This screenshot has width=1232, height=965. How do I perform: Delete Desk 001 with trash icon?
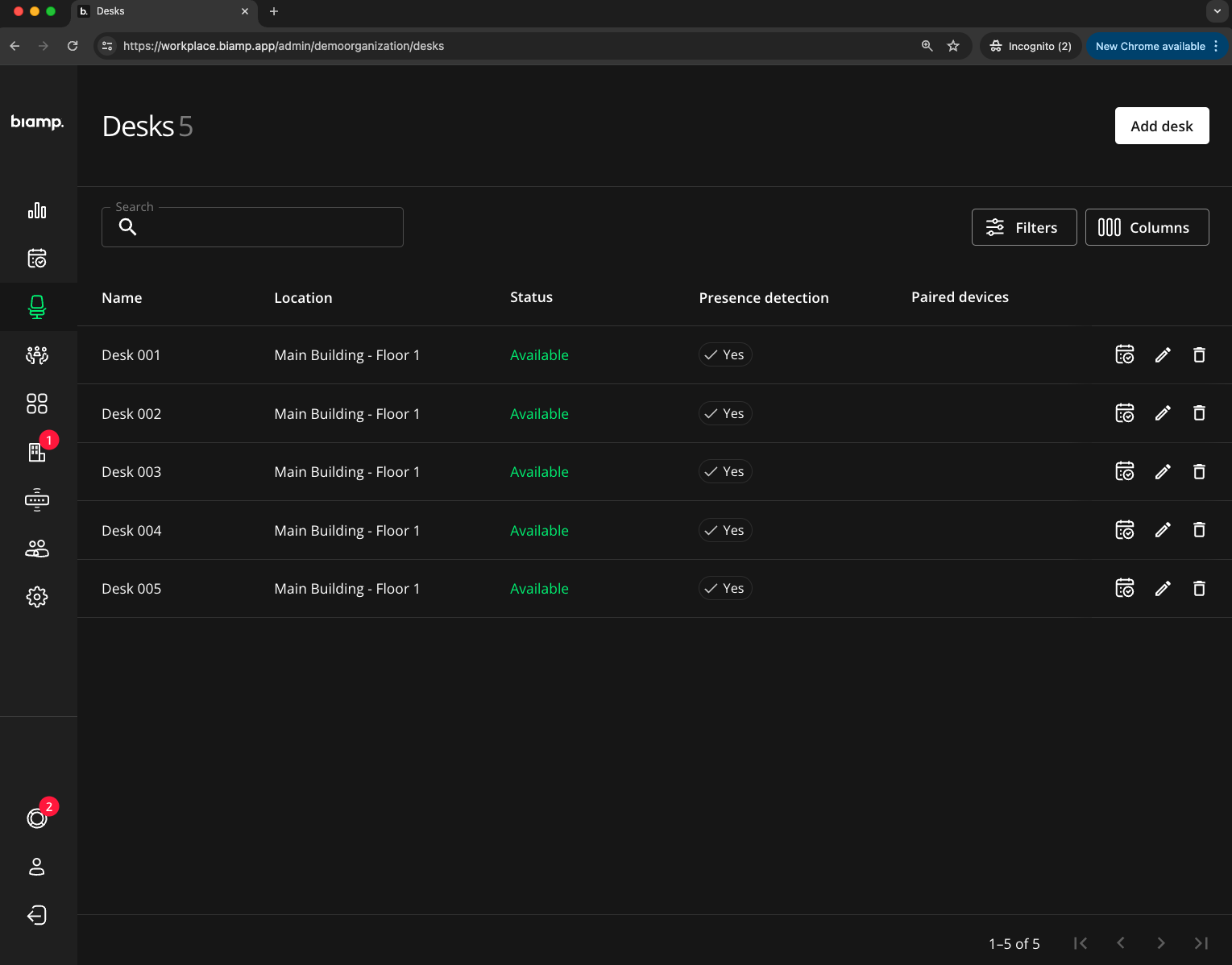pos(1199,354)
